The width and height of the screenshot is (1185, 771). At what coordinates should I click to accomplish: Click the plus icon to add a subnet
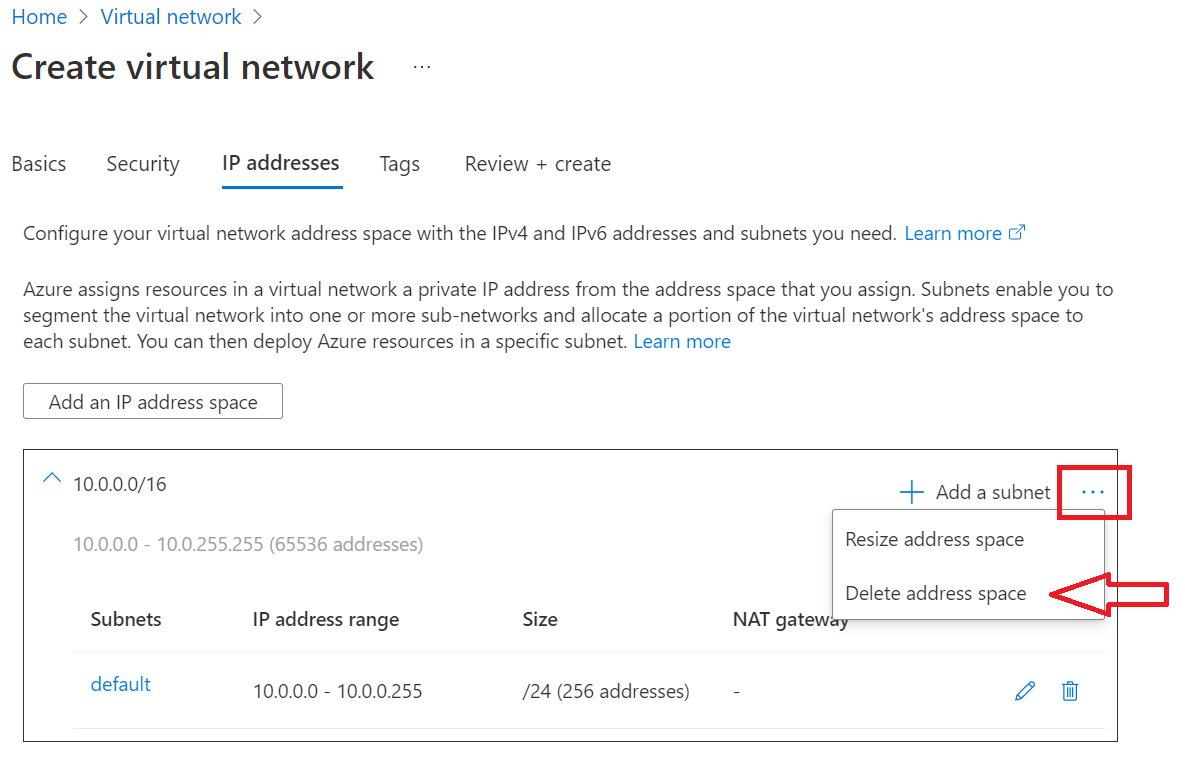click(x=911, y=491)
